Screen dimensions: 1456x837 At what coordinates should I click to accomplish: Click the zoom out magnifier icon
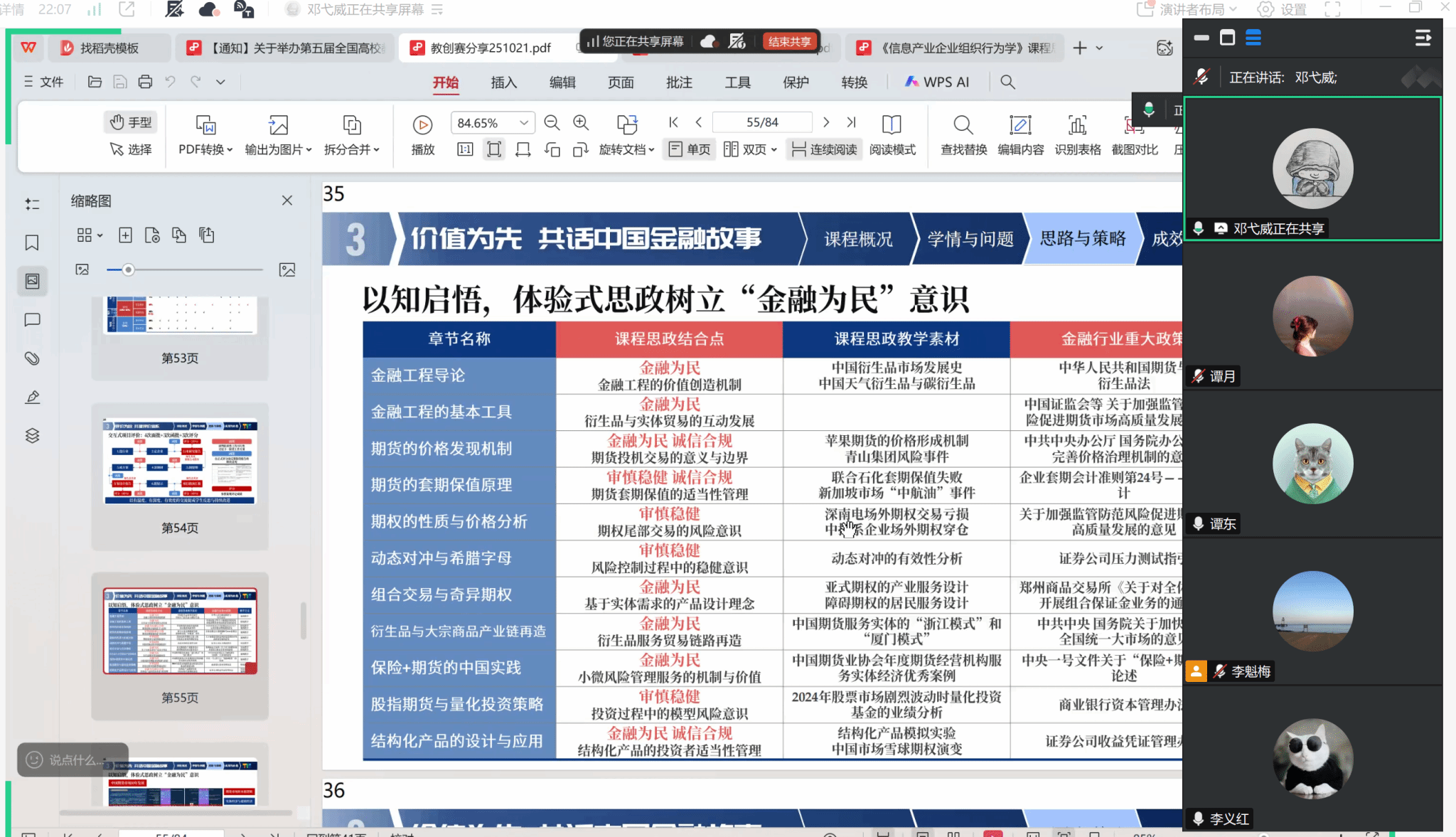pos(552,122)
